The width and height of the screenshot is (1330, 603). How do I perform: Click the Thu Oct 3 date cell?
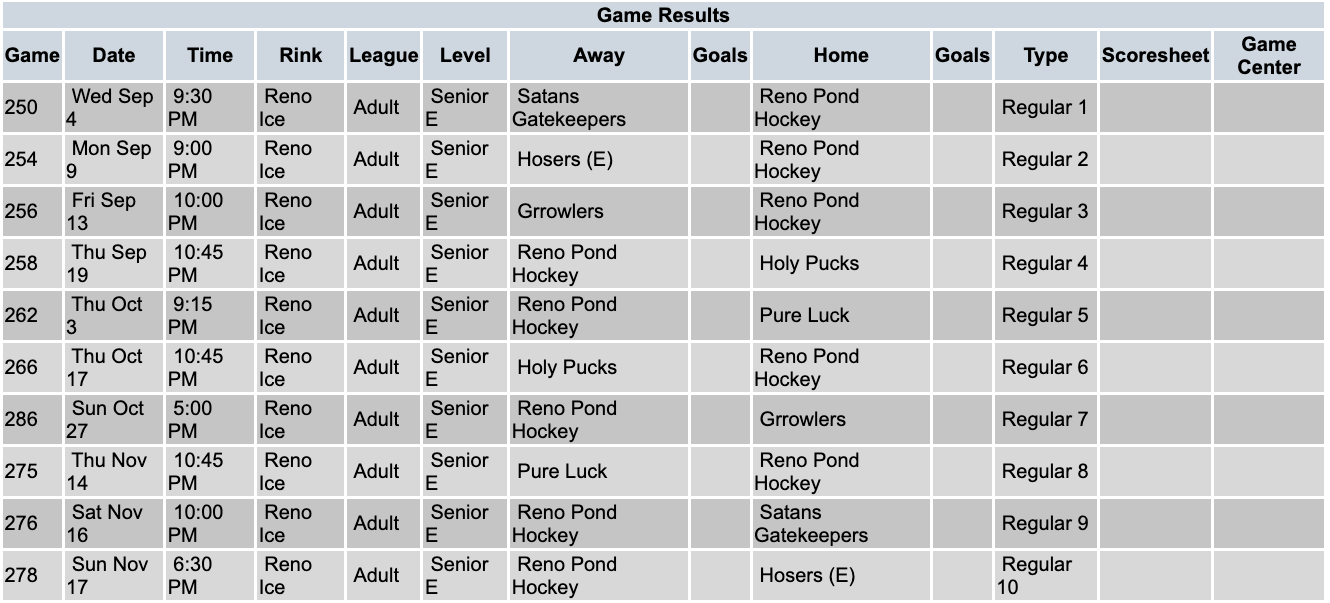click(107, 316)
